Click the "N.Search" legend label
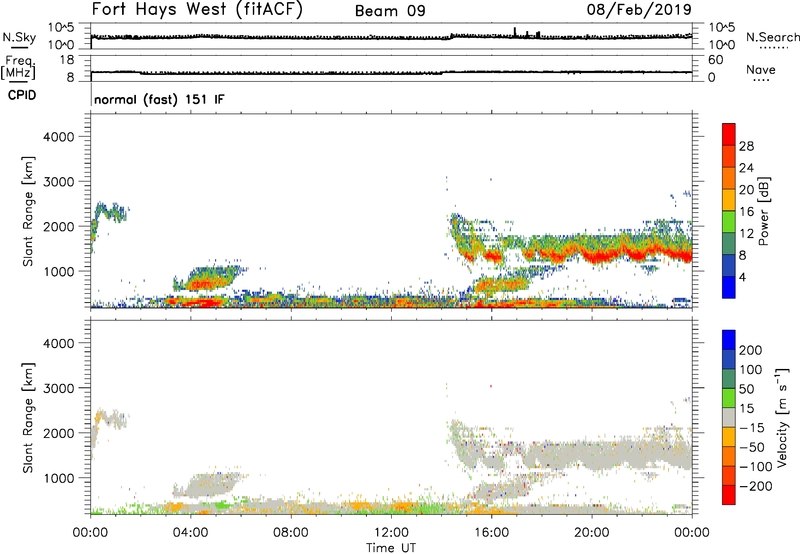The width and height of the screenshot is (800, 554). 772,37
